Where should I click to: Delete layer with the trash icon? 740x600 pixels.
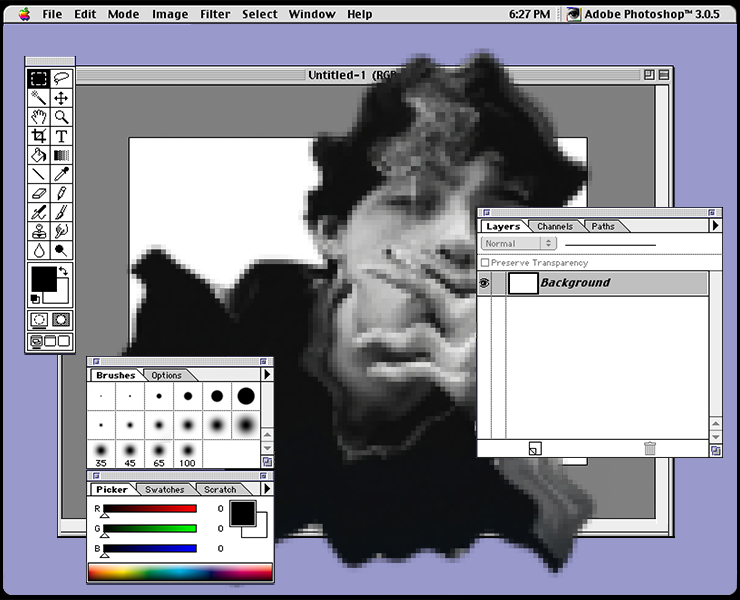(x=650, y=449)
